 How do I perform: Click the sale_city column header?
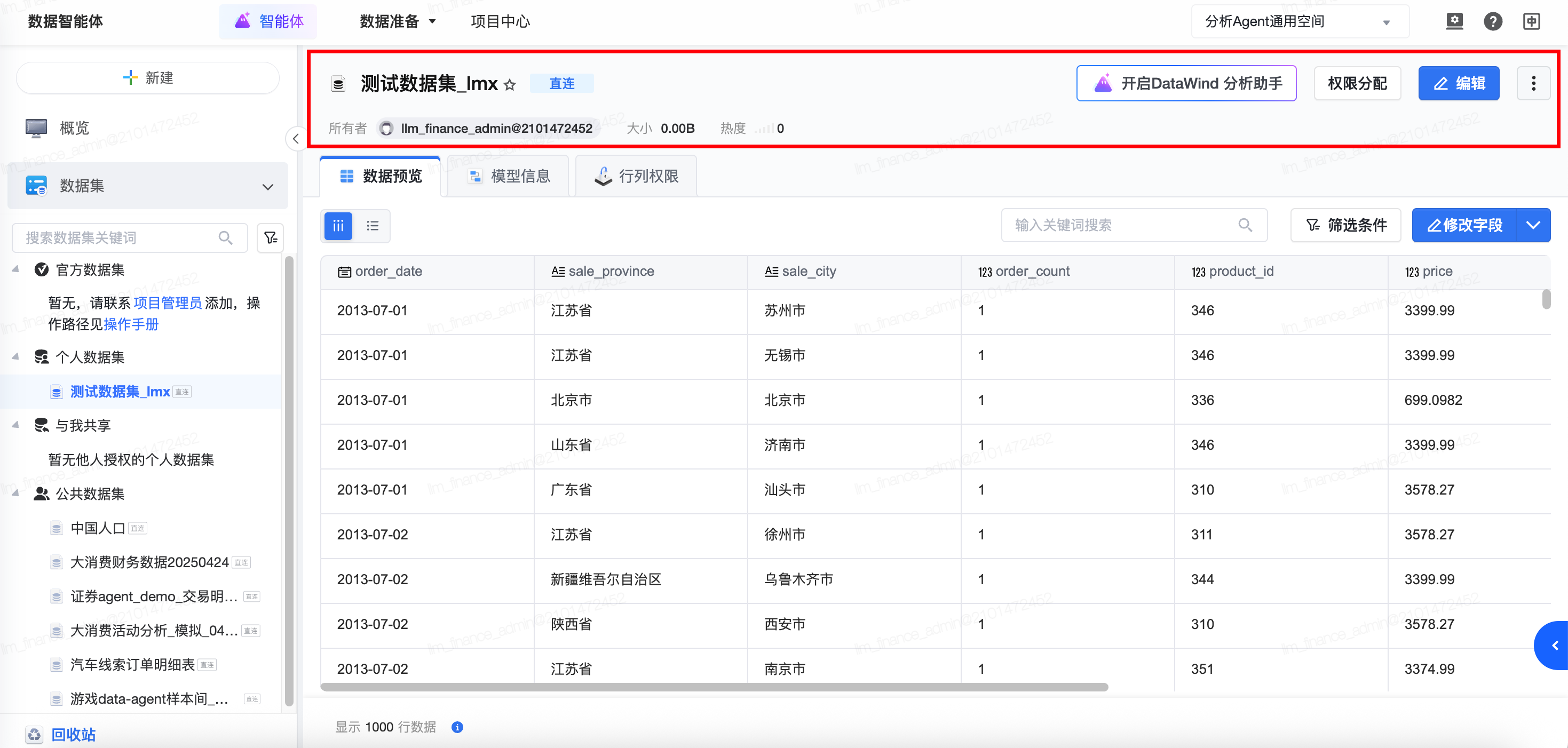coord(854,272)
